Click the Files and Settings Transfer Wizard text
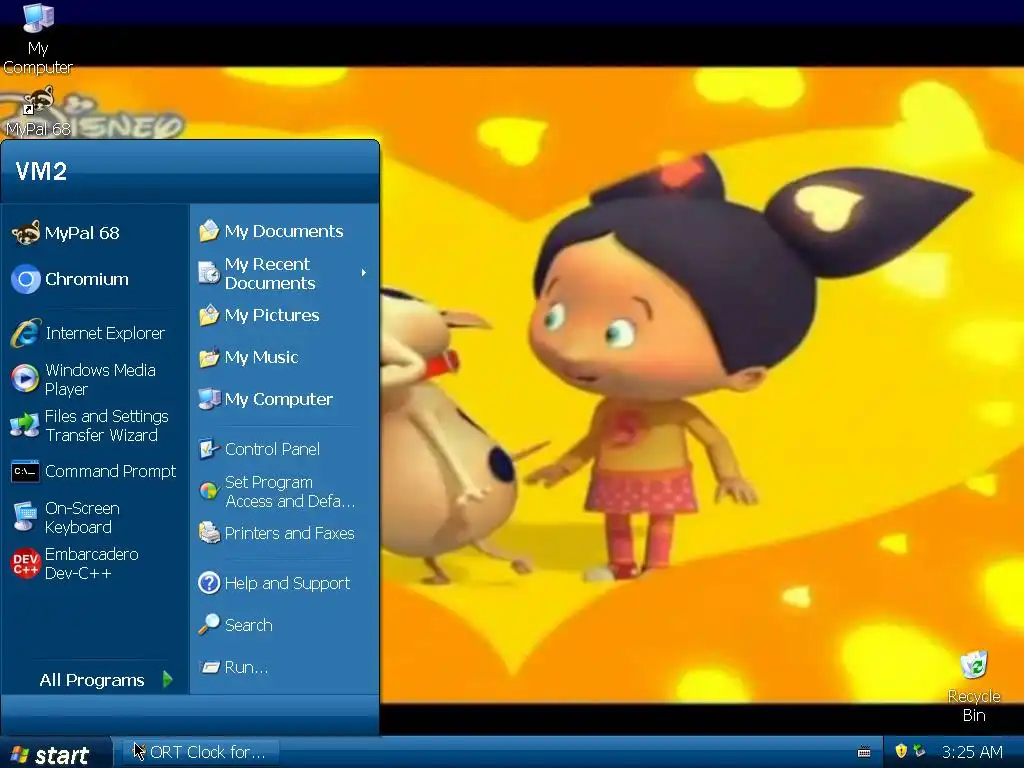Image resolution: width=1024 pixels, height=768 pixels. tap(106, 426)
